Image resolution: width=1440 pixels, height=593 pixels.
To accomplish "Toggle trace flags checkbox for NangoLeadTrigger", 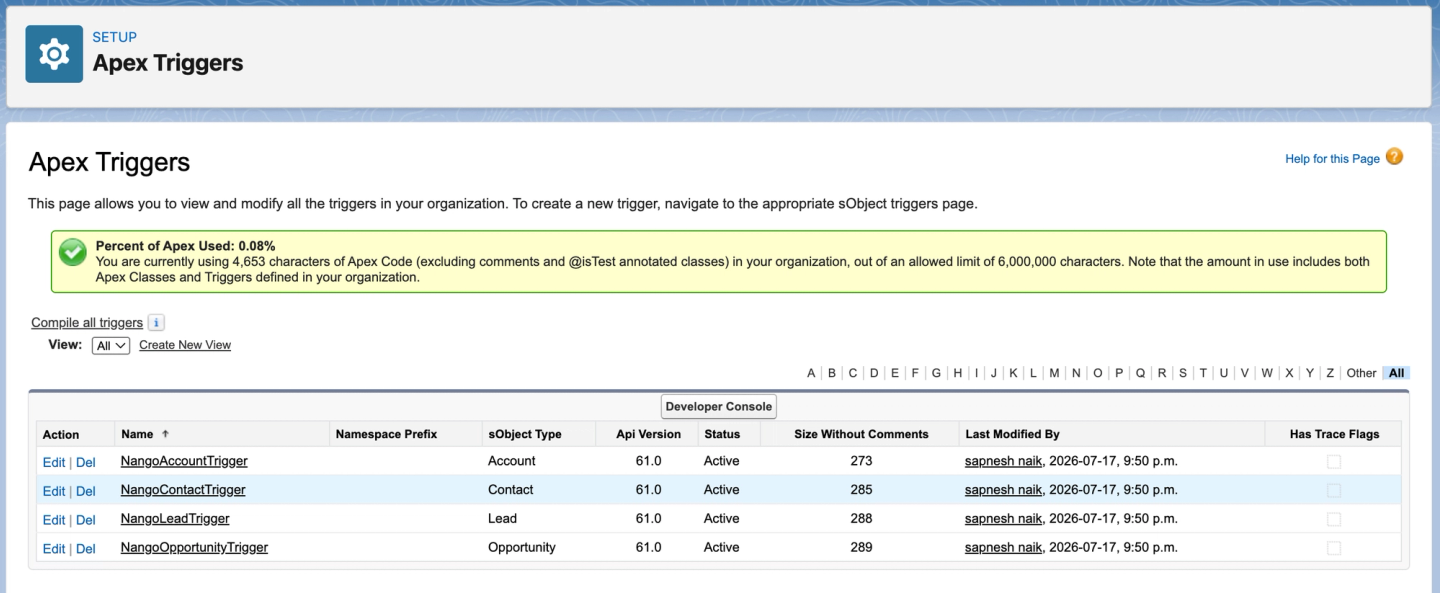I will click(x=1334, y=520).
